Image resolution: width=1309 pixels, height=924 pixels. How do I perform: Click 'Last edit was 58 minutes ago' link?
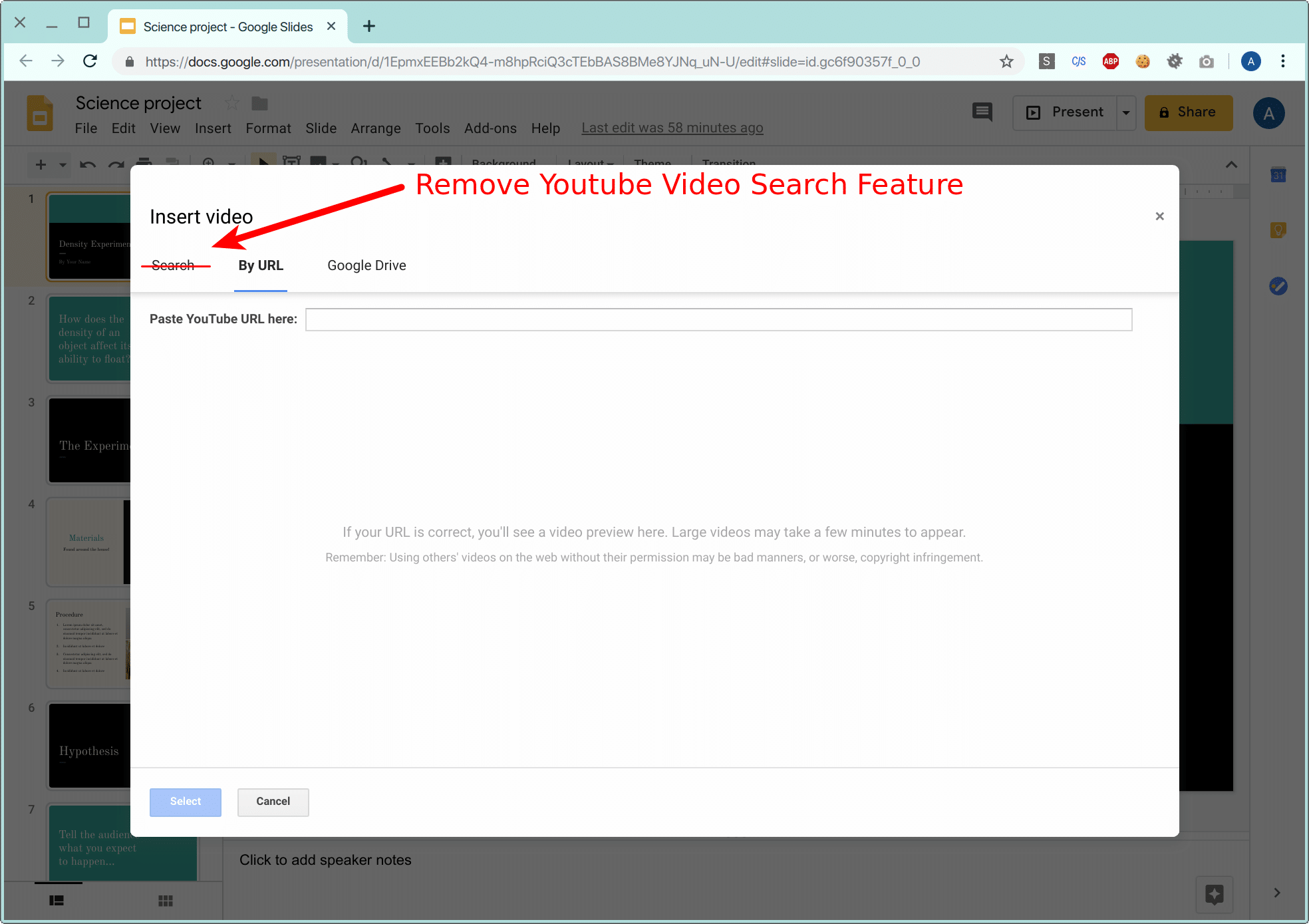point(672,128)
